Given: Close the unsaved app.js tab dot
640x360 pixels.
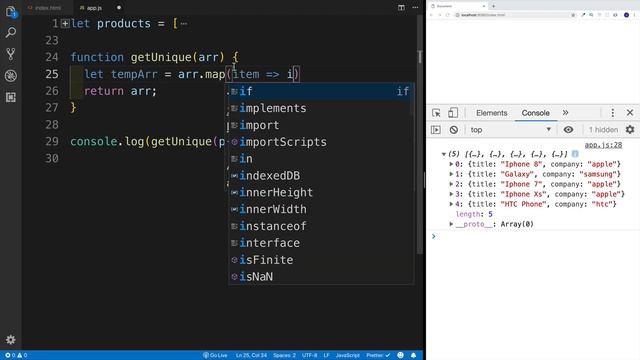Looking at the screenshot, I should point(119,8).
